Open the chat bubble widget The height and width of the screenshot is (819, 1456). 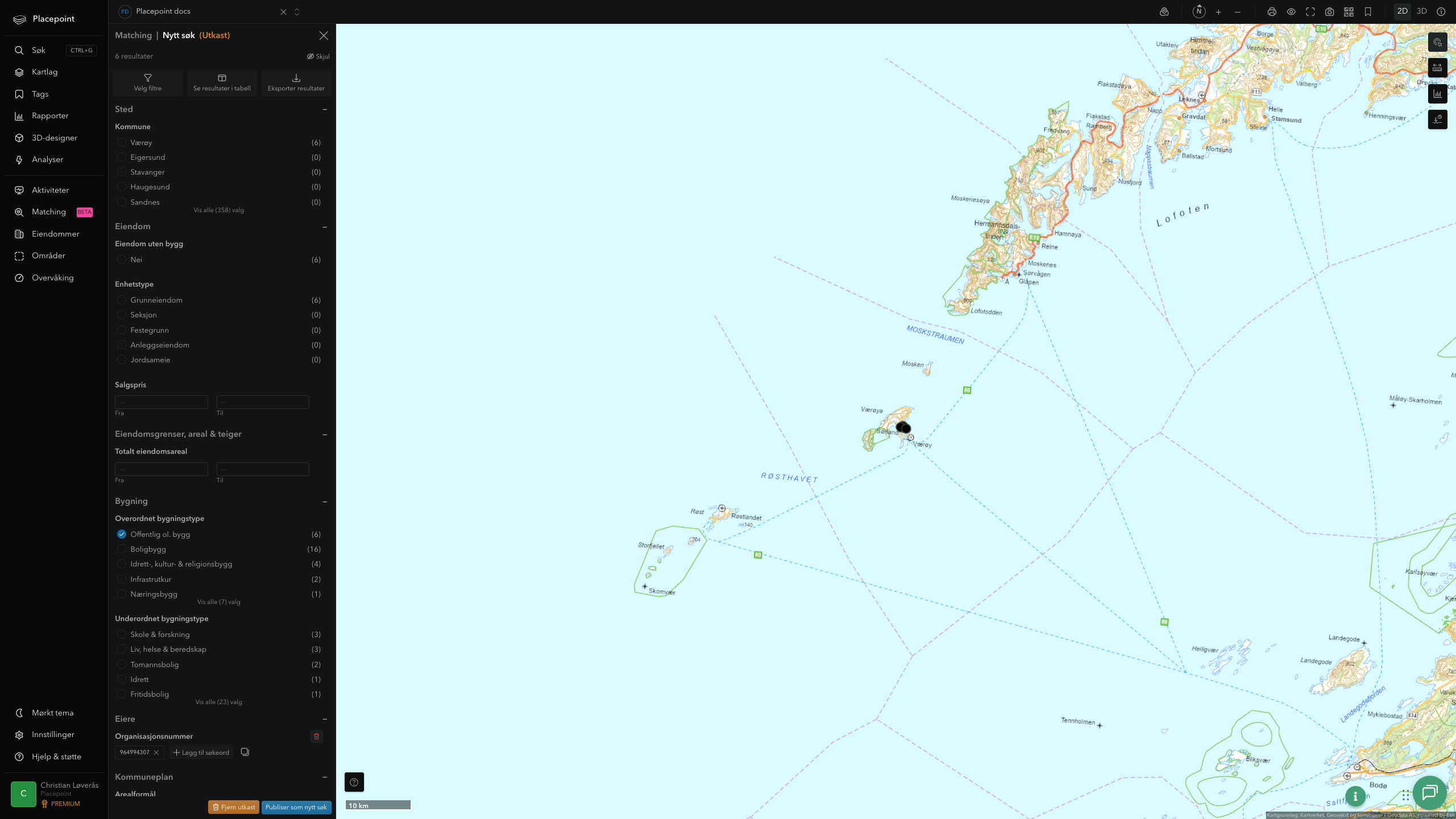(x=1429, y=792)
